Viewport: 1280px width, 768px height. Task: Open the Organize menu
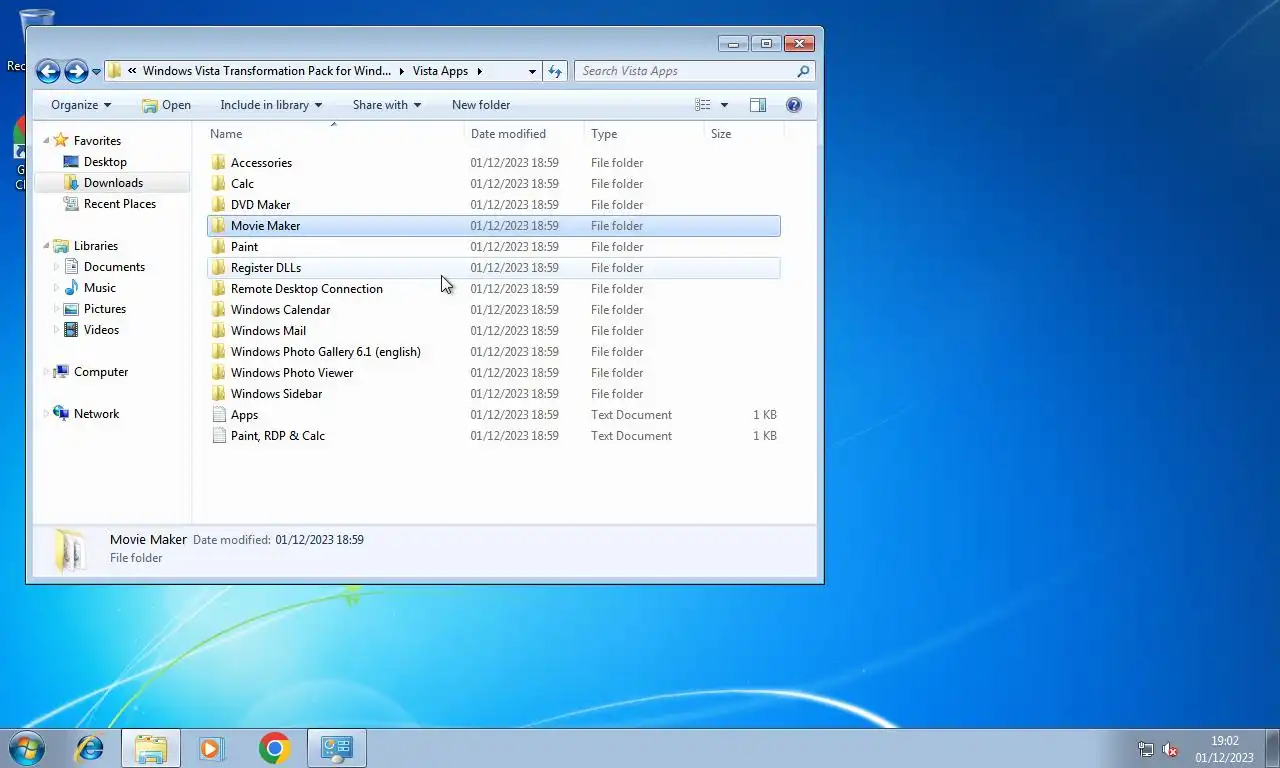81,105
